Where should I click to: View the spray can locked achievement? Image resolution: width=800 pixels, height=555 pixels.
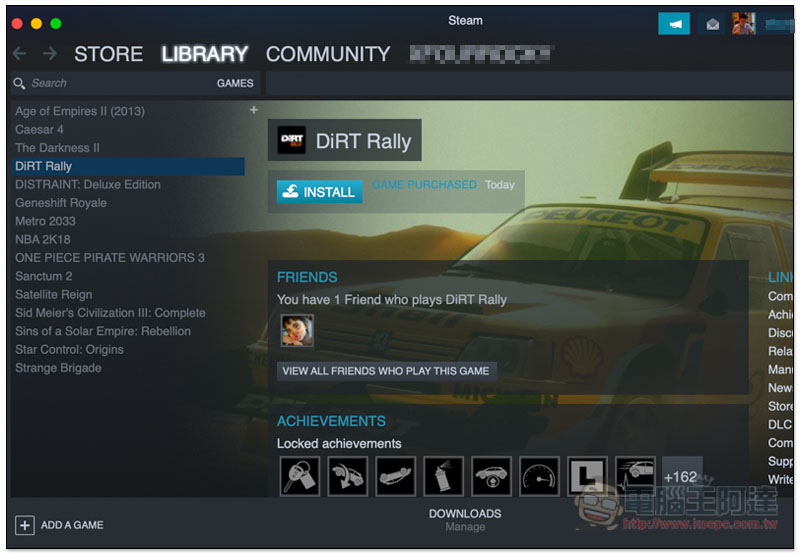pyautogui.click(x=443, y=476)
